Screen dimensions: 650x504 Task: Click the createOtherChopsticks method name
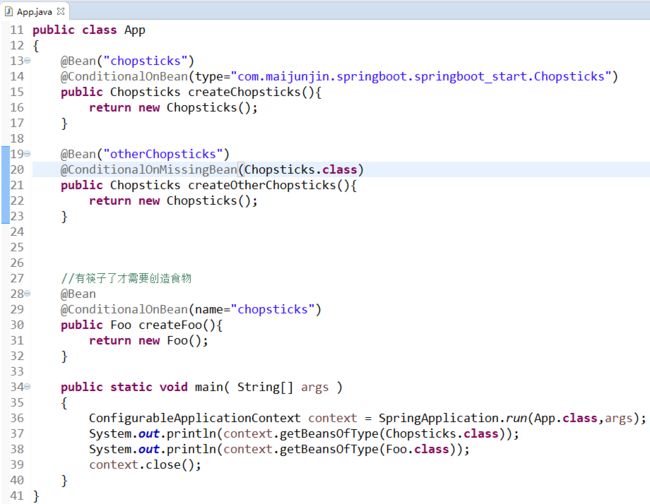[262, 185]
